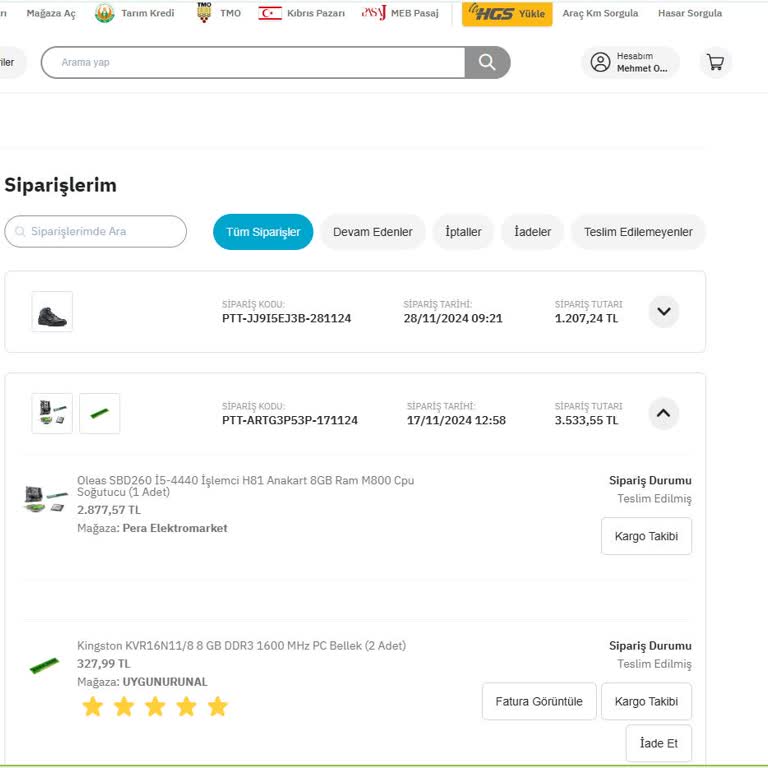
Task: Track cargo for Oleas motherboard order
Action: [x=646, y=536]
